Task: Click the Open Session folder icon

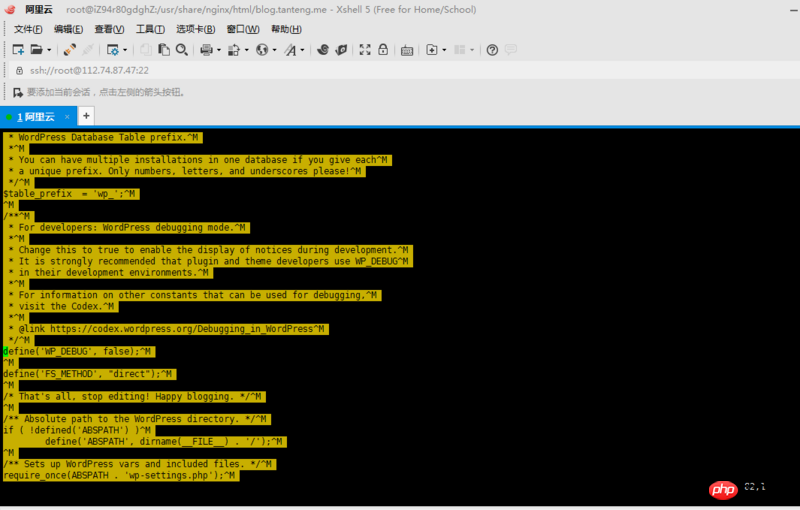Action: (36, 49)
